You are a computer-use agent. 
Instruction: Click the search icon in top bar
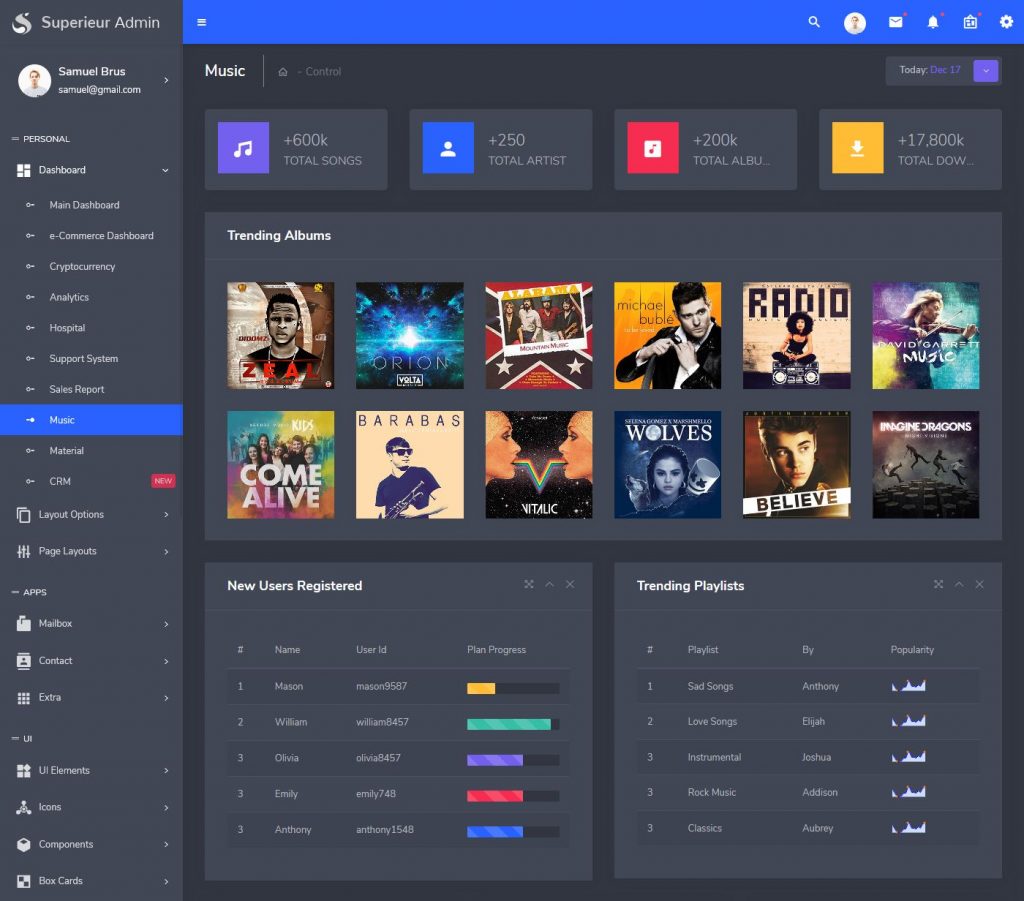814,22
